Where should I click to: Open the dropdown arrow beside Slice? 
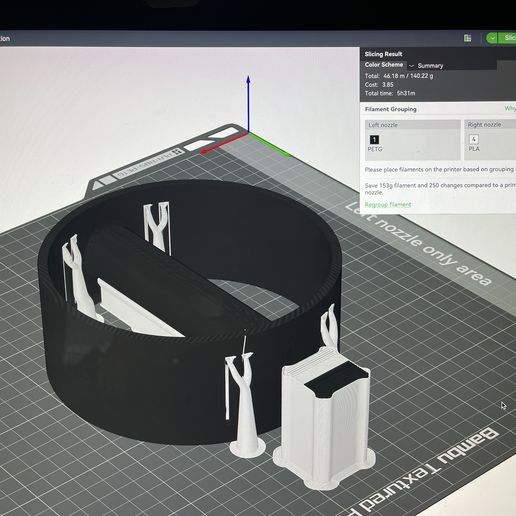tap(492, 38)
